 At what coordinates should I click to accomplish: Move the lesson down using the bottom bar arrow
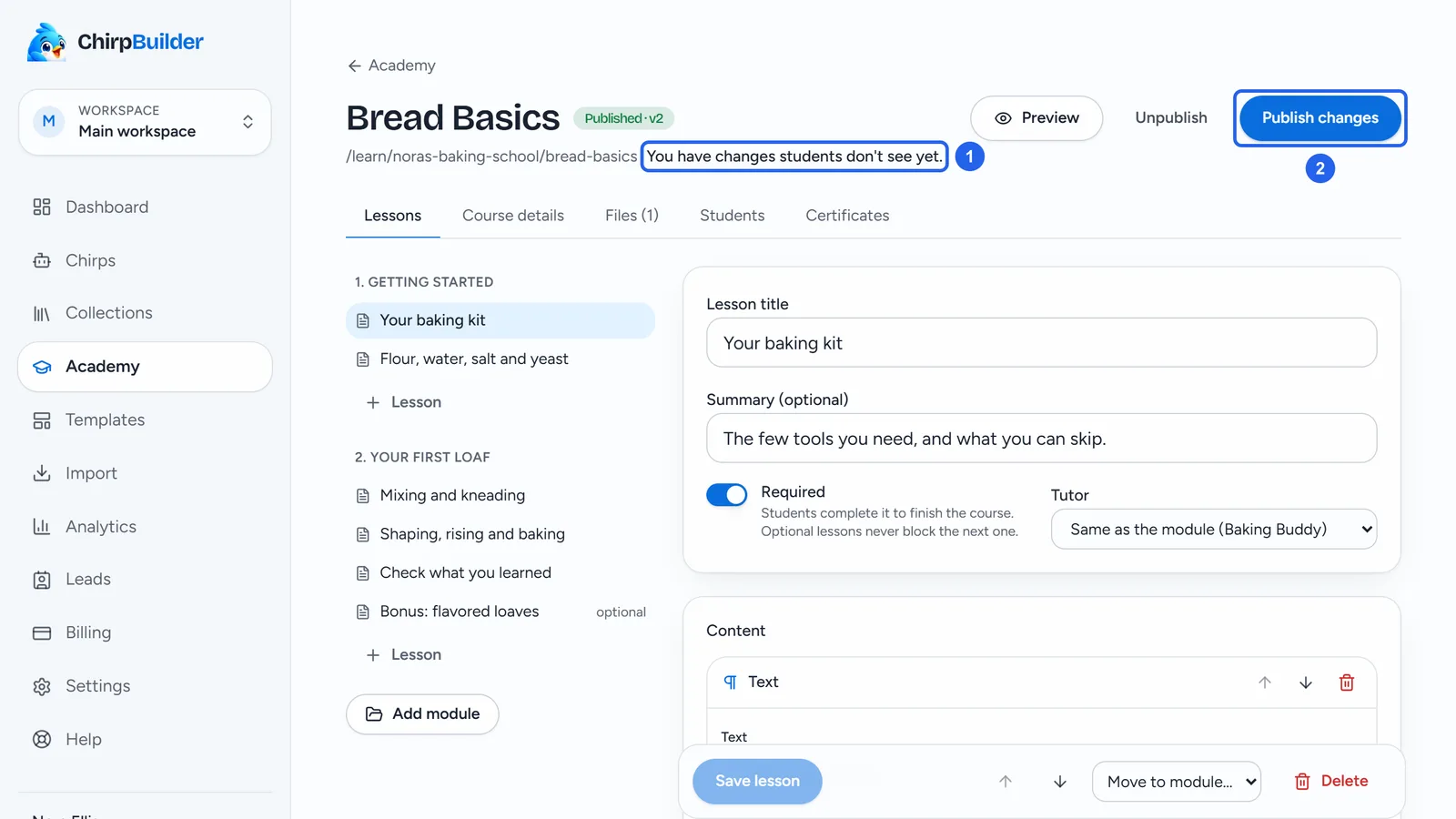(x=1060, y=782)
